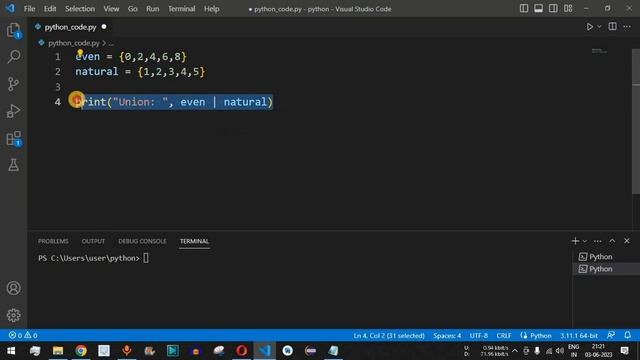Open the Help menu

click(211, 9)
